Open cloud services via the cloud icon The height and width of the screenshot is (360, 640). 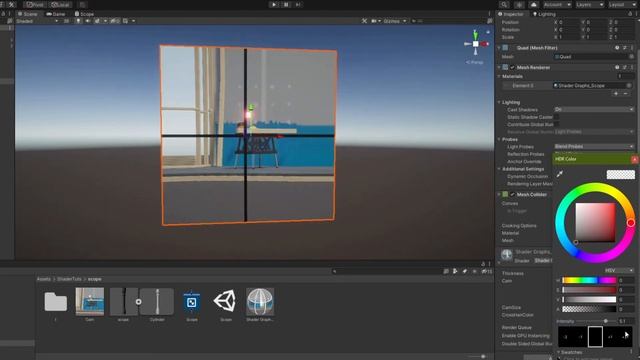pyautogui.click(x=533, y=4)
